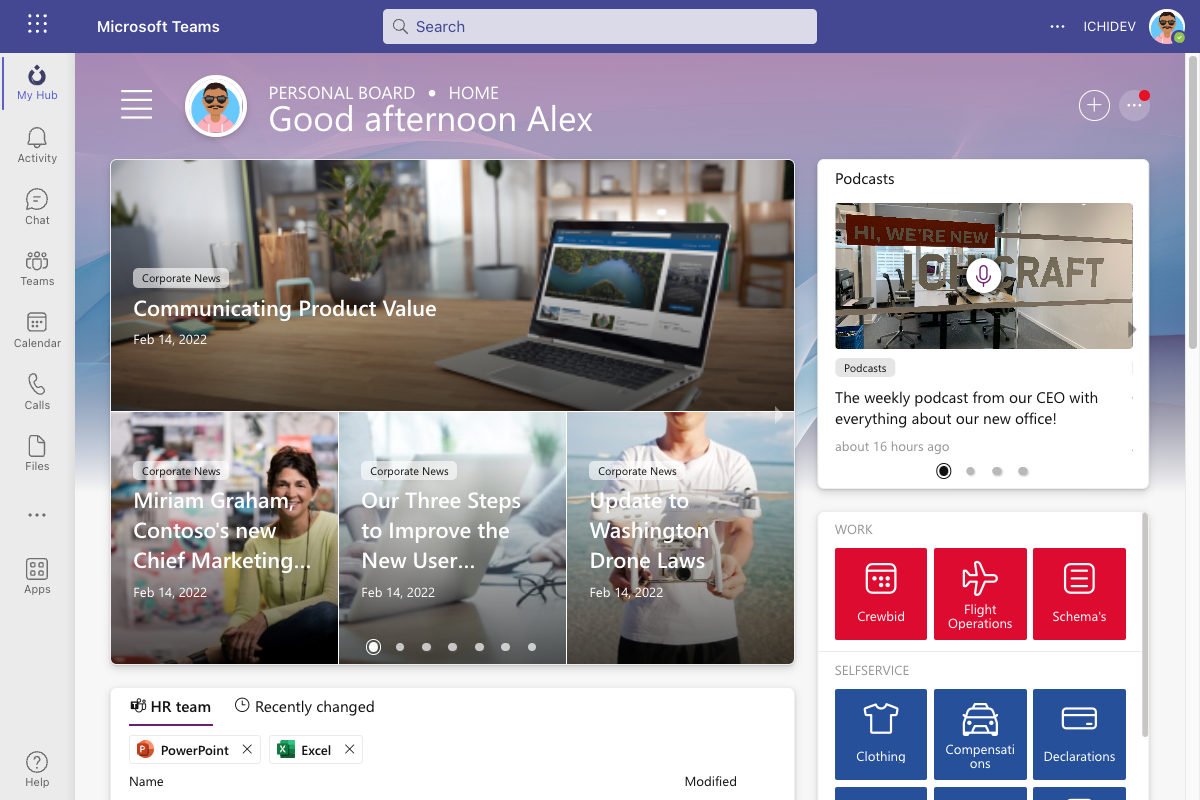Select the fourth news carousel dot
The image size is (1200, 800).
tap(453, 647)
